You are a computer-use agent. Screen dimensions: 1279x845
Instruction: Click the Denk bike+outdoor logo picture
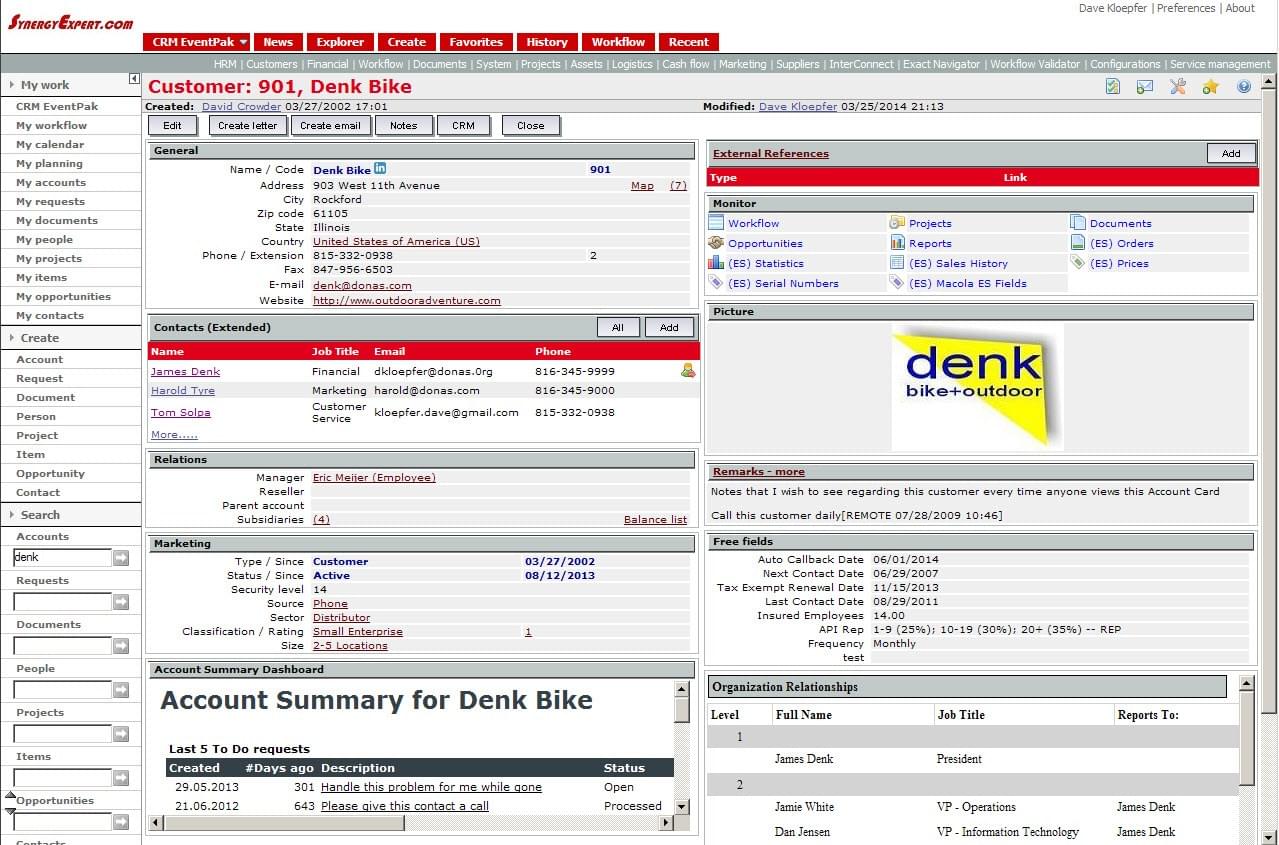[x=977, y=387]
